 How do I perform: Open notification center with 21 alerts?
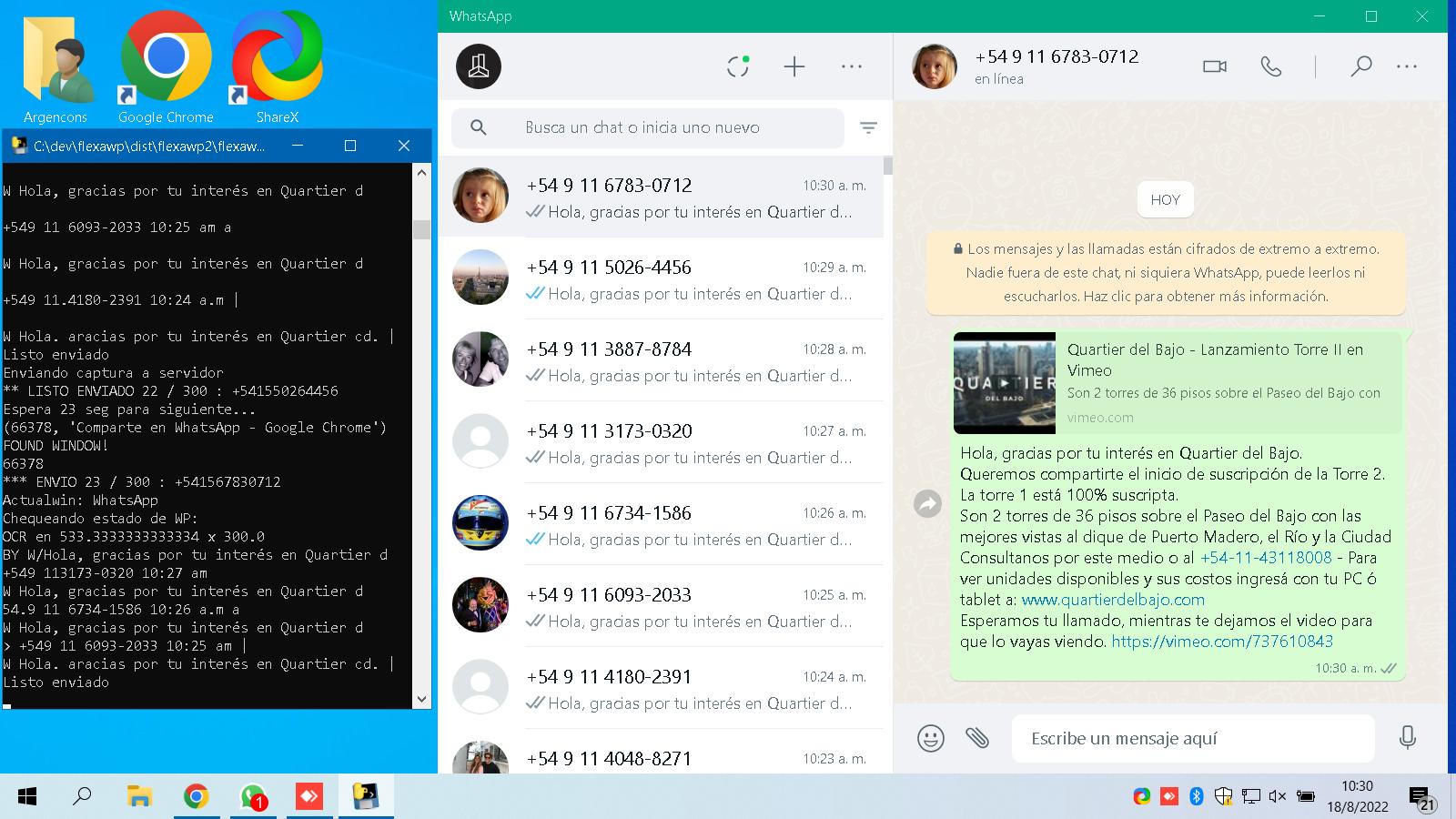pos(1421,798)
